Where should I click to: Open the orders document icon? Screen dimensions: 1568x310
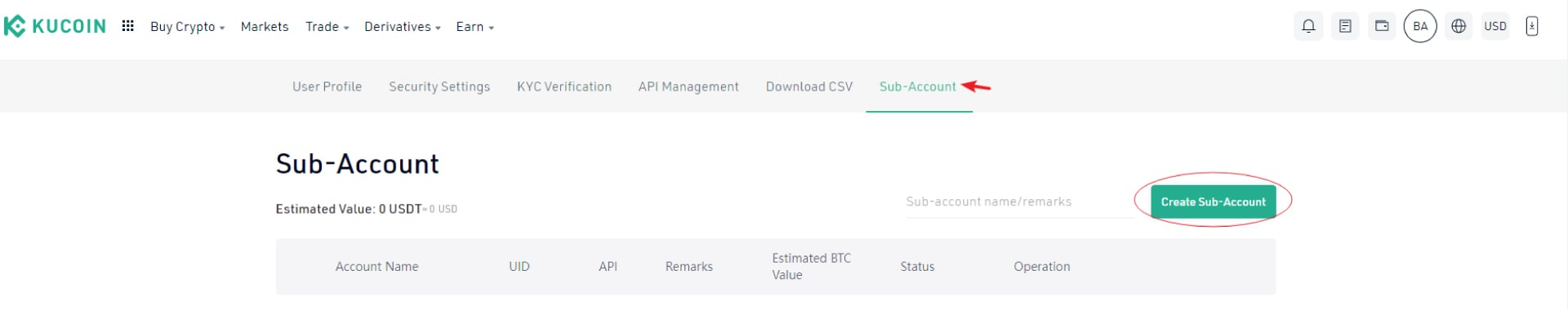[1345, 26]
